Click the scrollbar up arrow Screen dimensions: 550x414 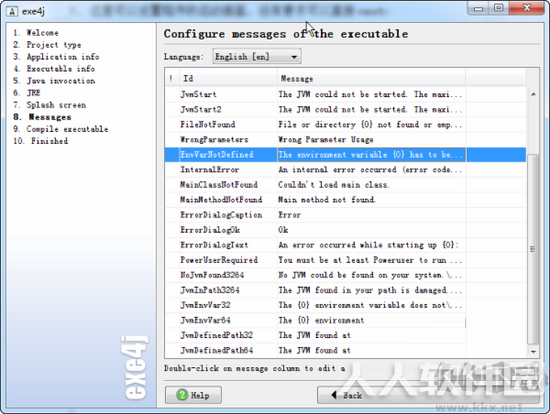pos(533,94)
